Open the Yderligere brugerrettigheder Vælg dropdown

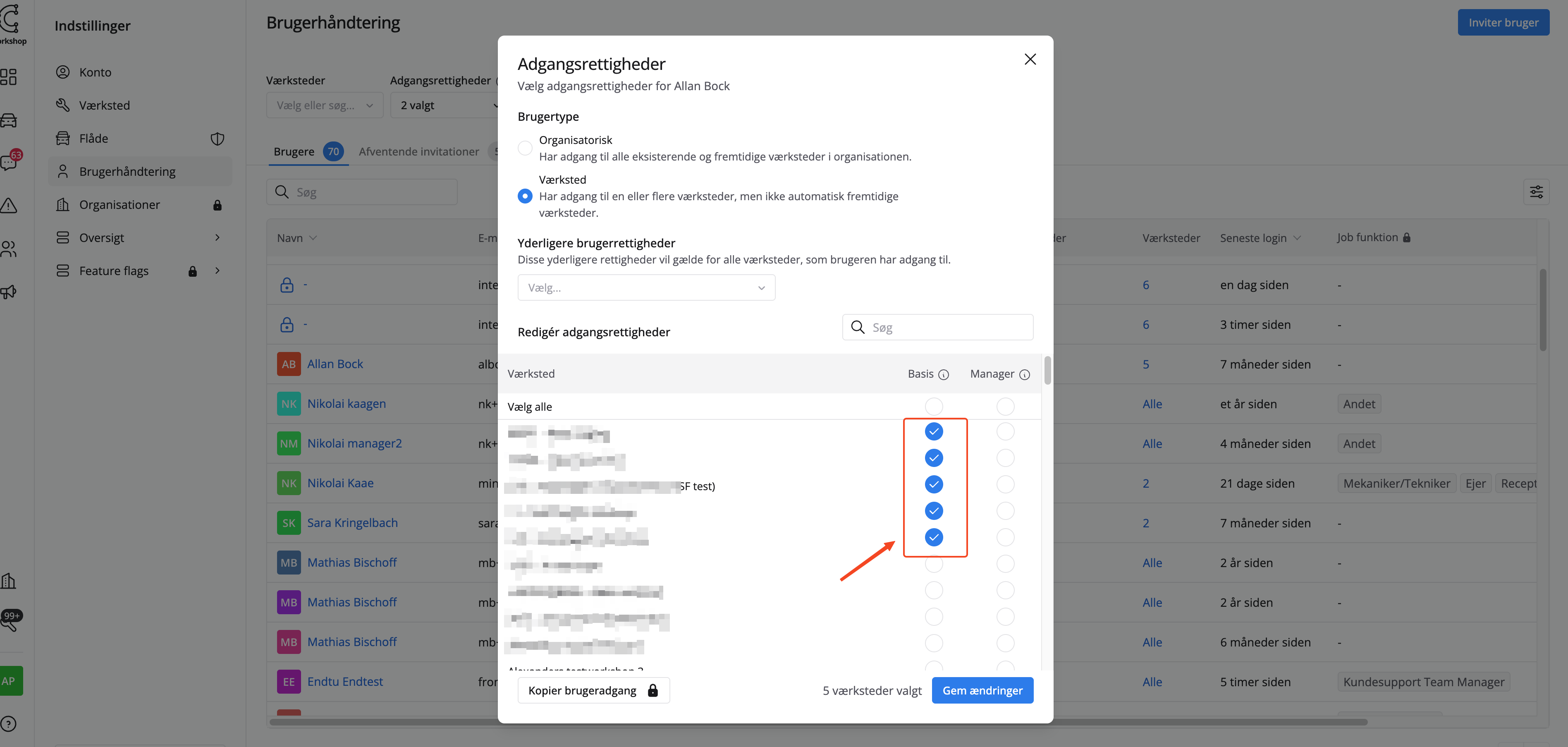pos(646,287)
